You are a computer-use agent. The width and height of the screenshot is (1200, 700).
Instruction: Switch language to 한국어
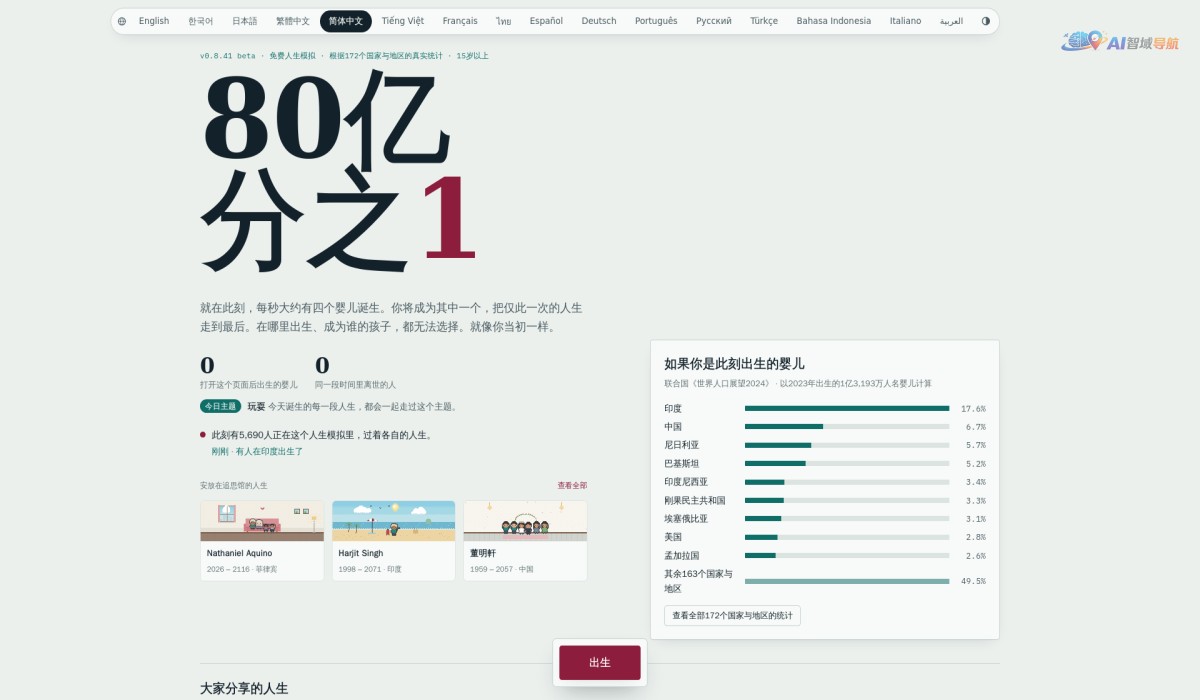[200, 21]
